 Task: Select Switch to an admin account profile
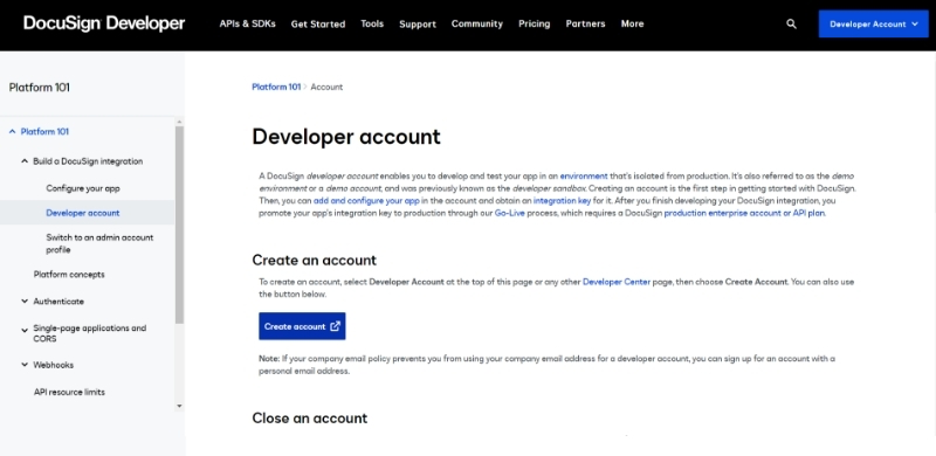[x=100, y=244]
